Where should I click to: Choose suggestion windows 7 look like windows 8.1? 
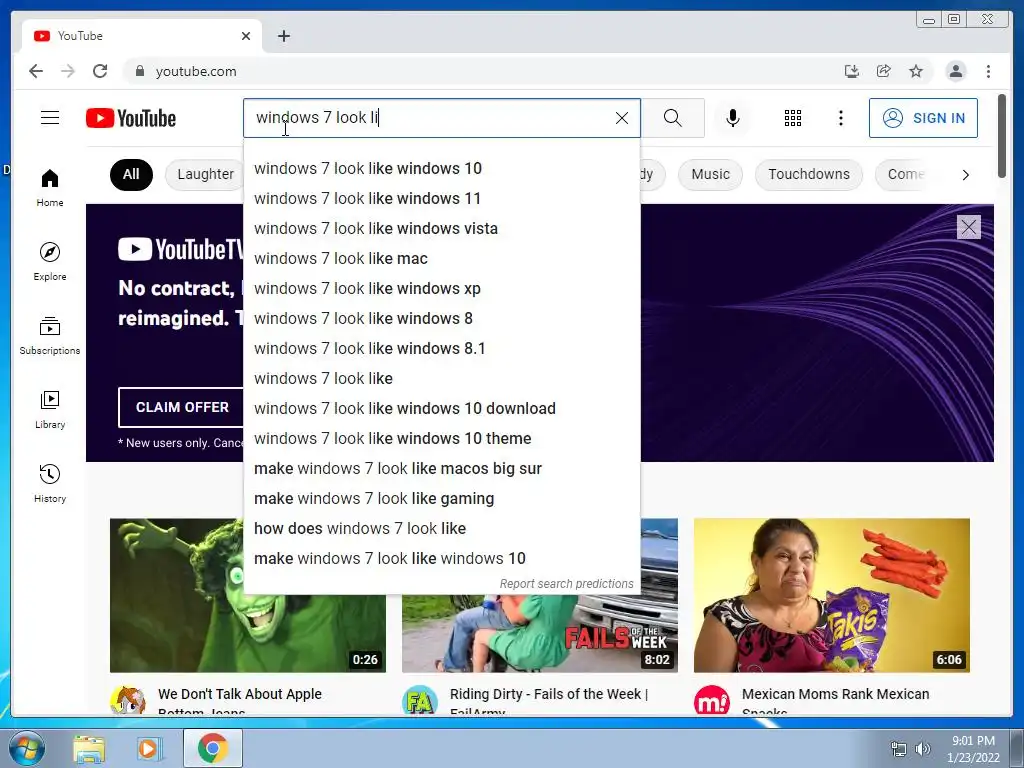[441, 349]
